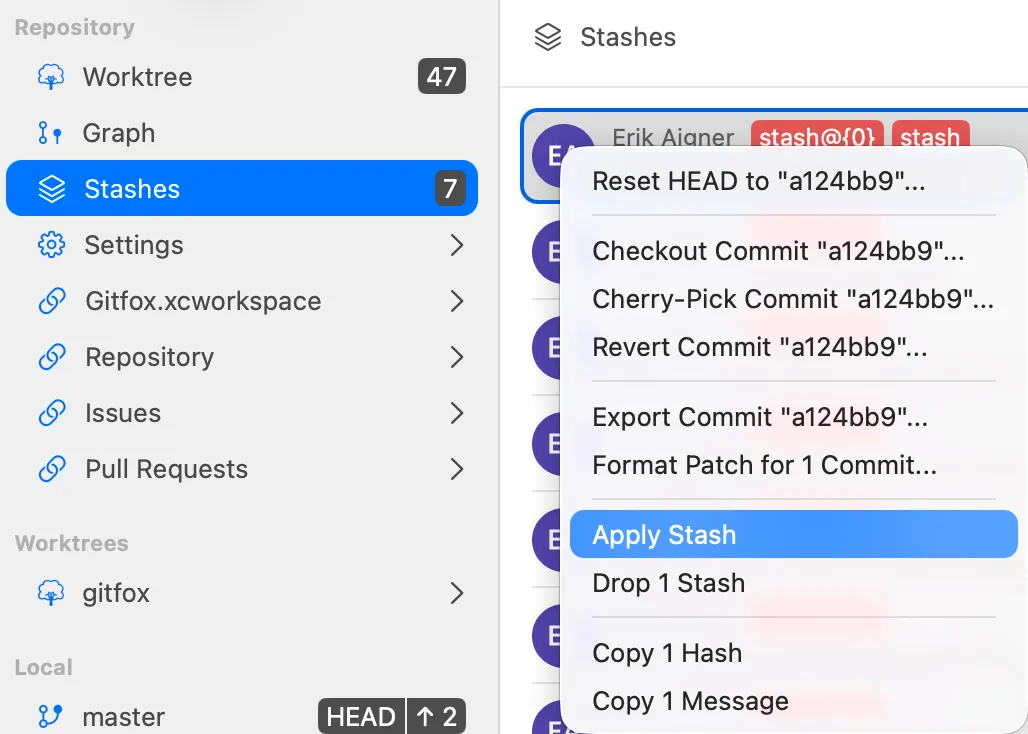Choose Drop 1 Stash
1028x734 pixels.
[x=793, y=583]
